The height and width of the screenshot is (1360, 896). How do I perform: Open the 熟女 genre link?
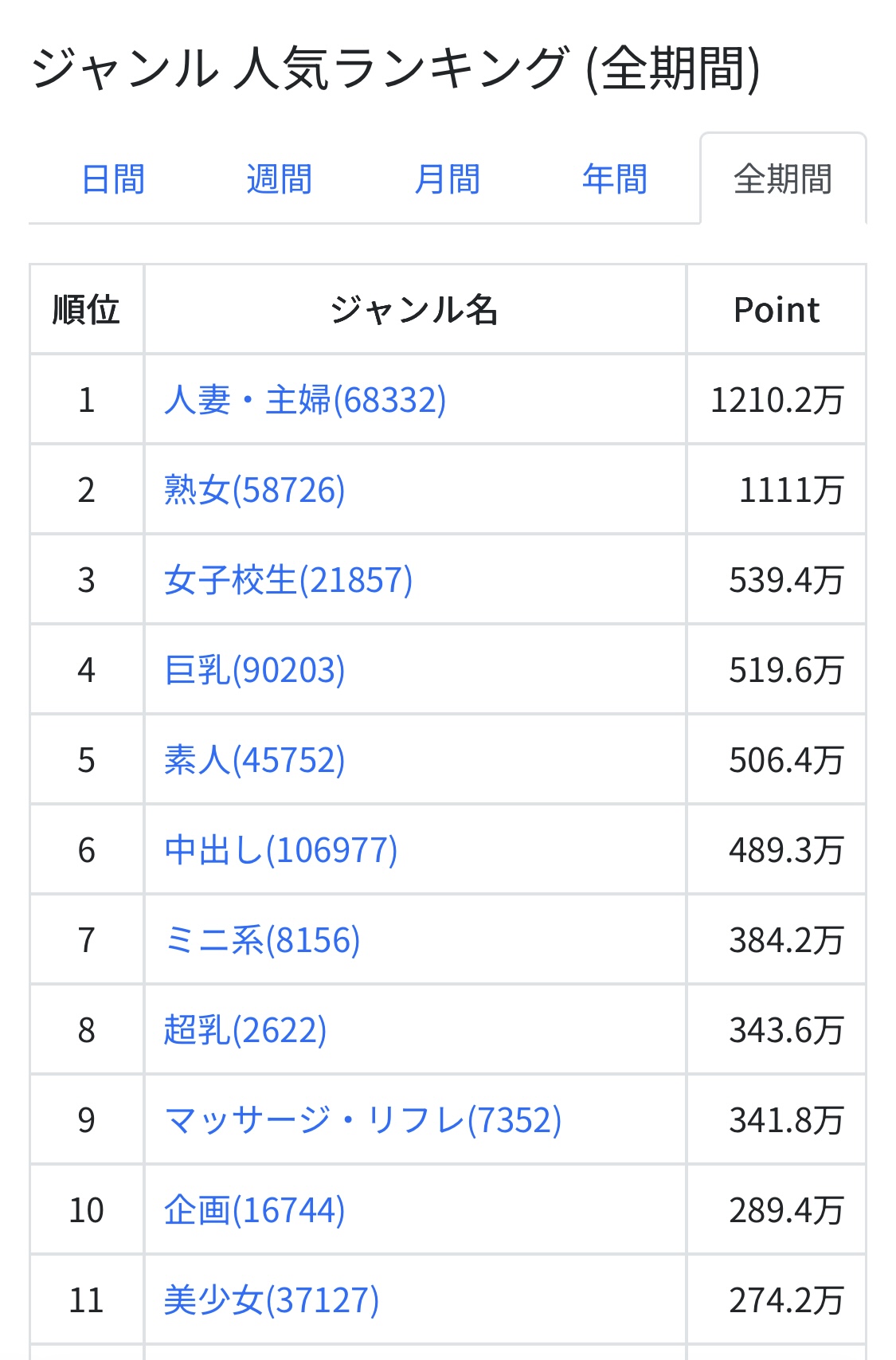(255, 490)
